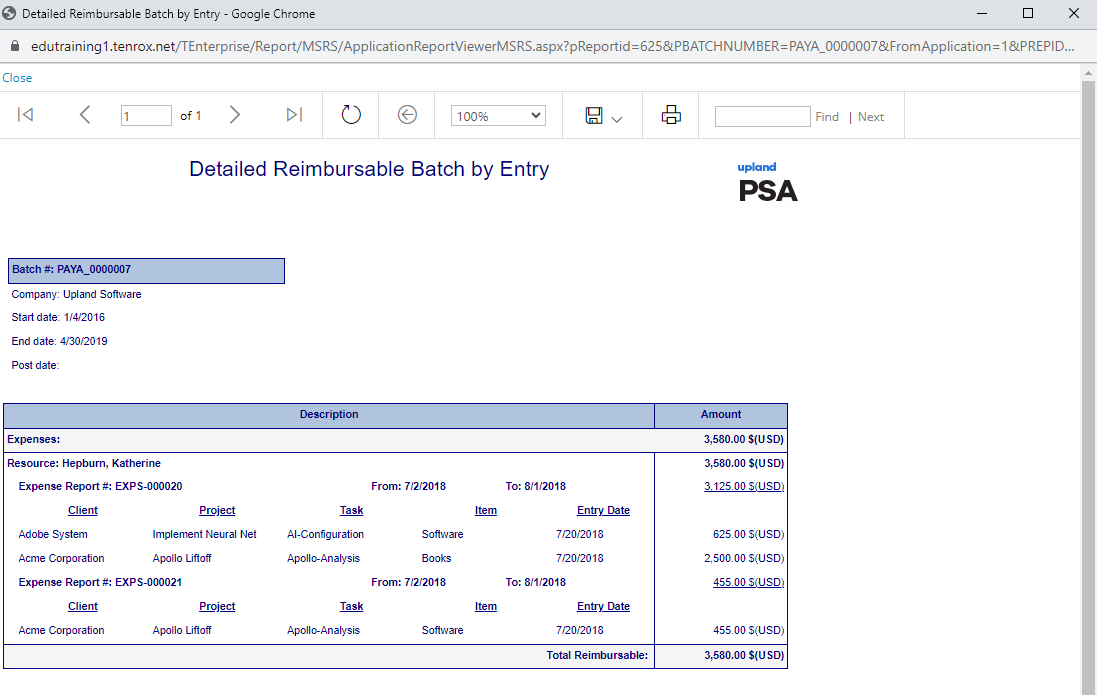Click Company: Upland Software text

pyautogui.click(x=76, y=295)
